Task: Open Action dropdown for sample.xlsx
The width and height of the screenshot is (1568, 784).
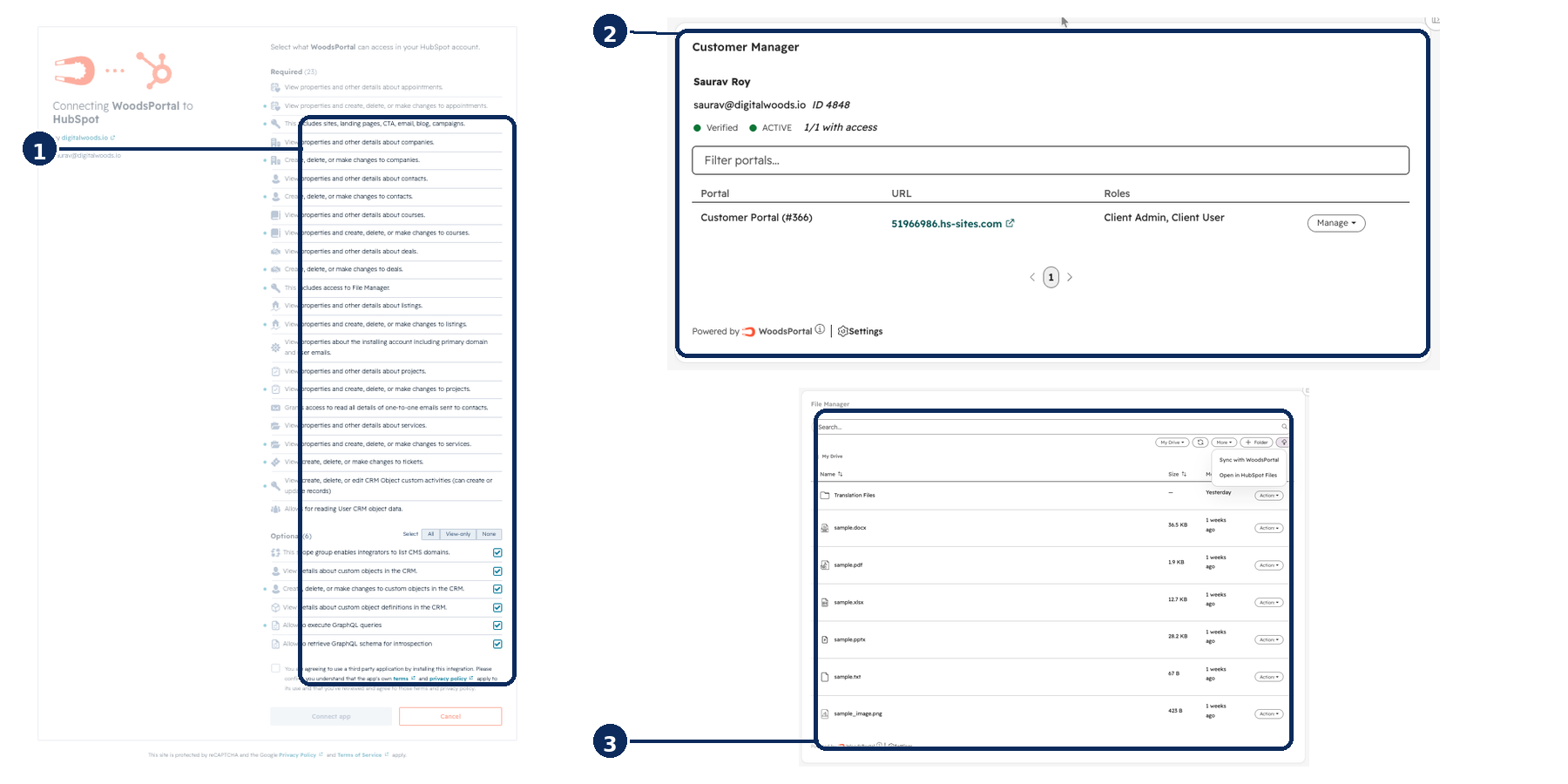Action: pos(1269,603)
